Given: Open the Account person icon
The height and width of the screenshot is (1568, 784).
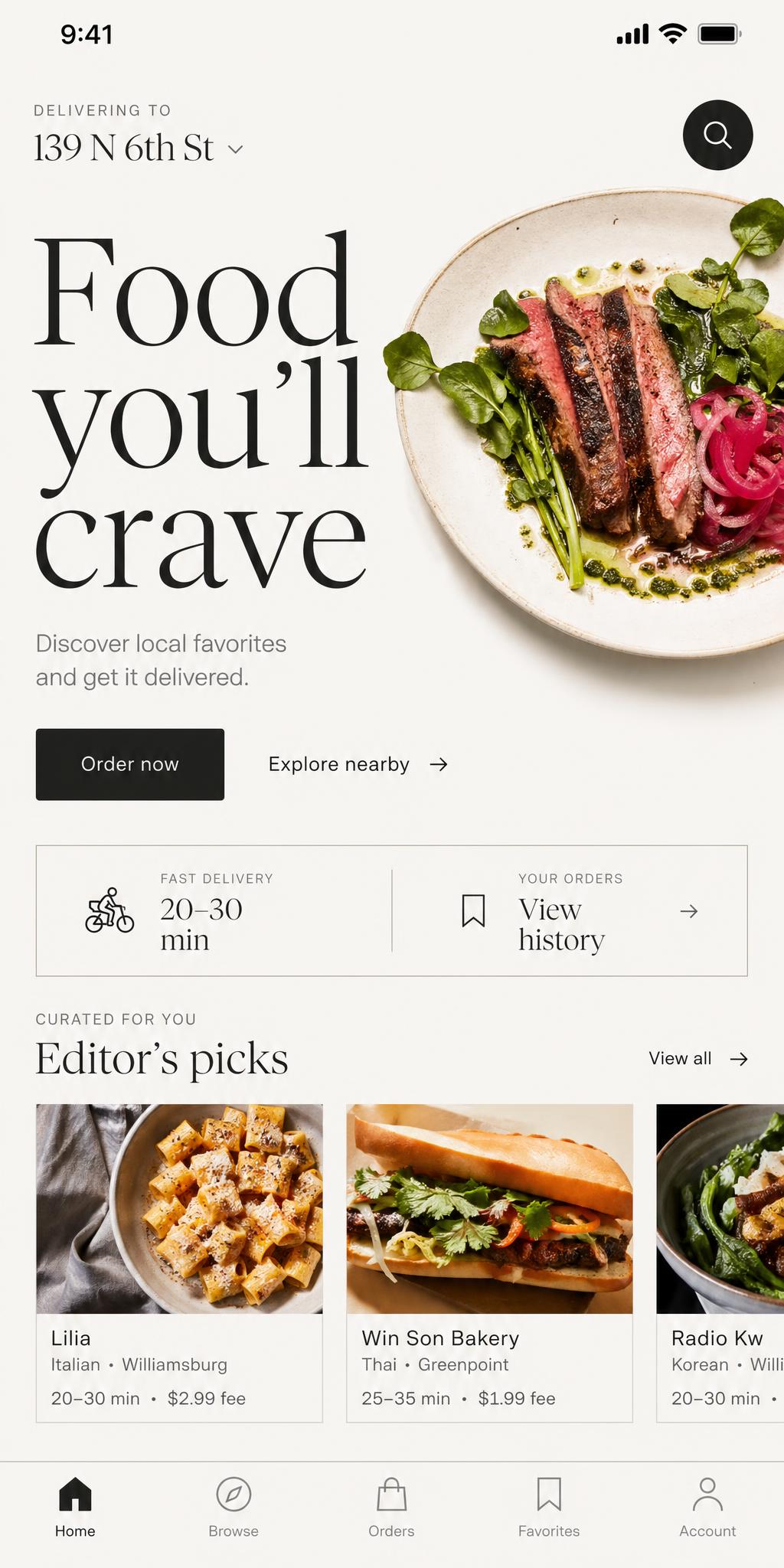Looking at the screenshot, I should click(x=707, y=1494).
